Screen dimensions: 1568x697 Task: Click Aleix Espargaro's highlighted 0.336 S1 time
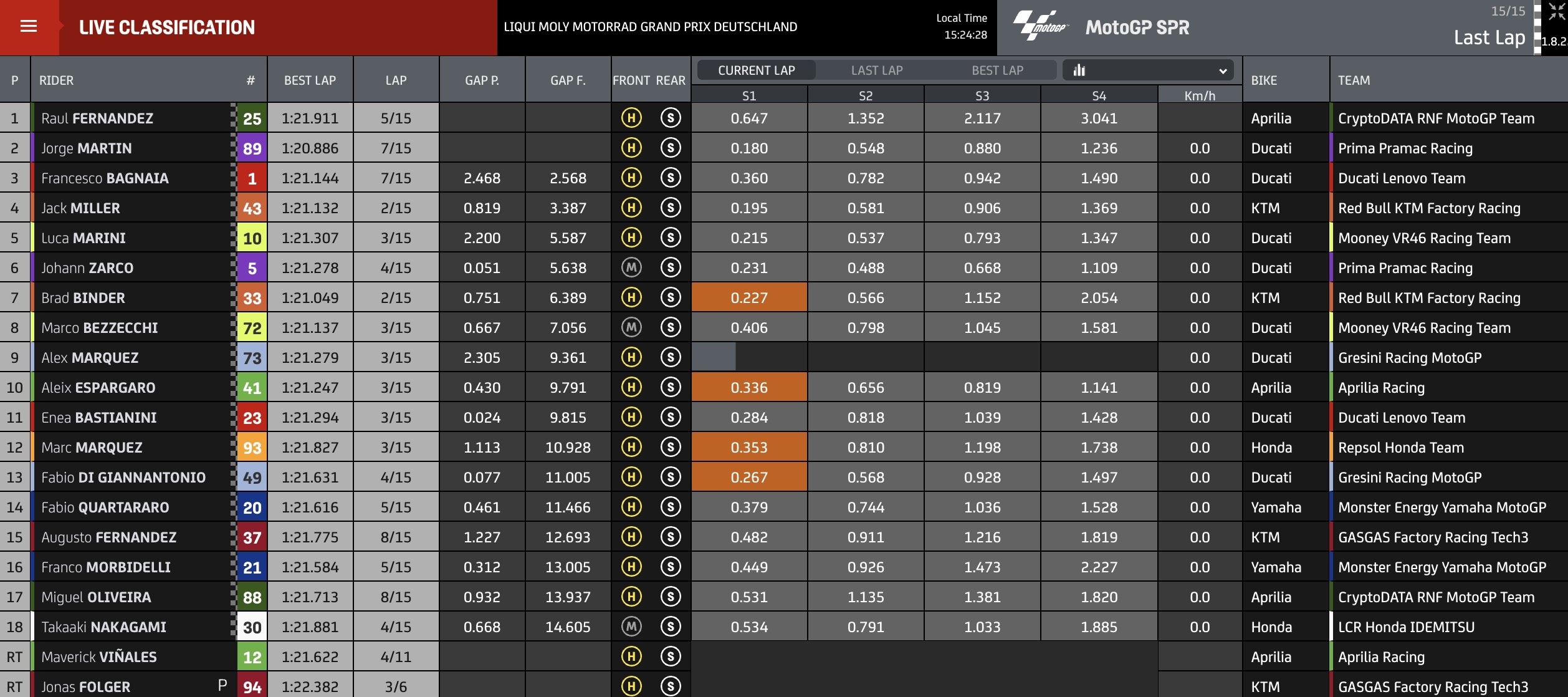click(749, 387)
